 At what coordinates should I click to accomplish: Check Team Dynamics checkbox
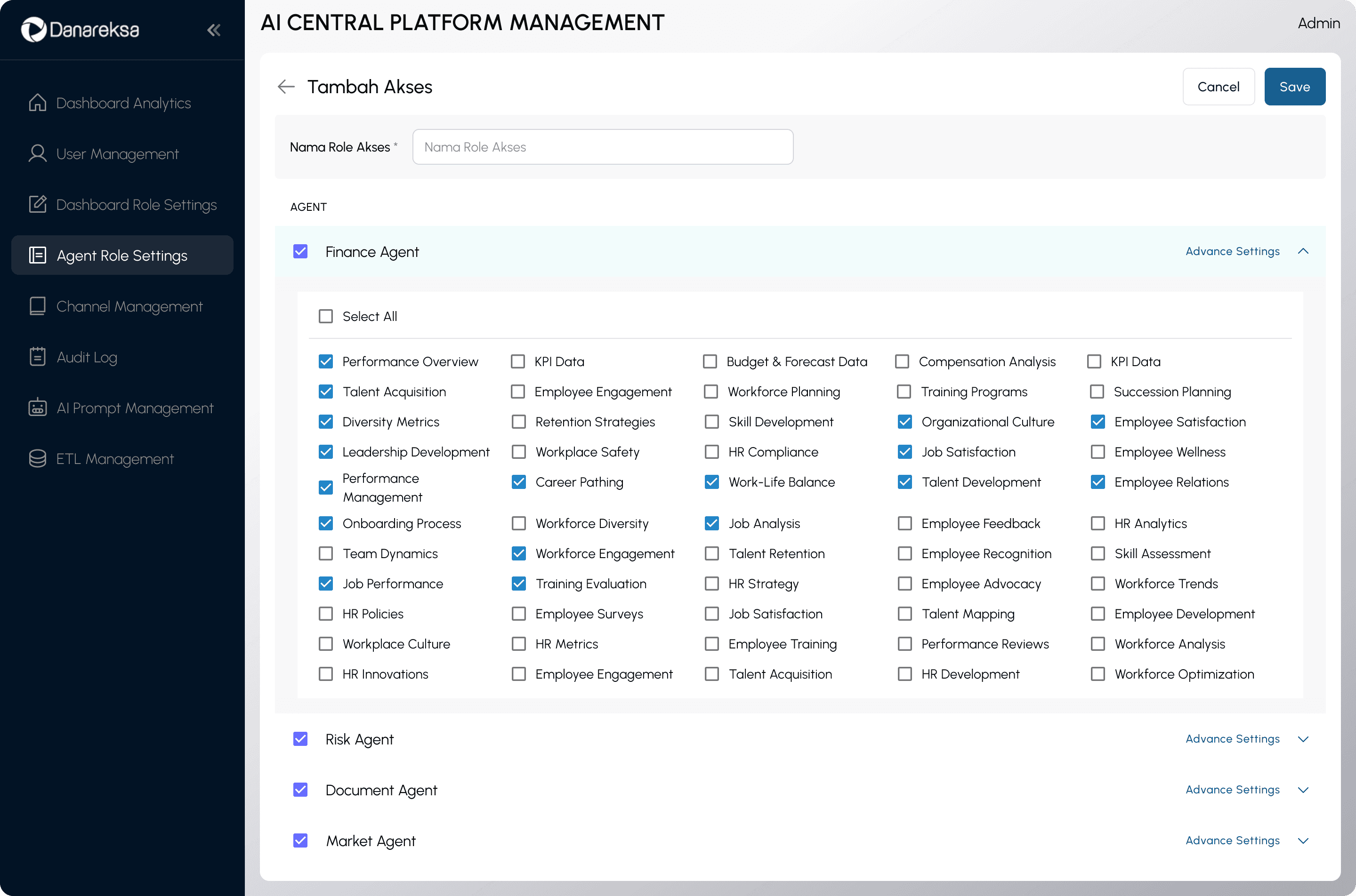(x=325, y=554)
